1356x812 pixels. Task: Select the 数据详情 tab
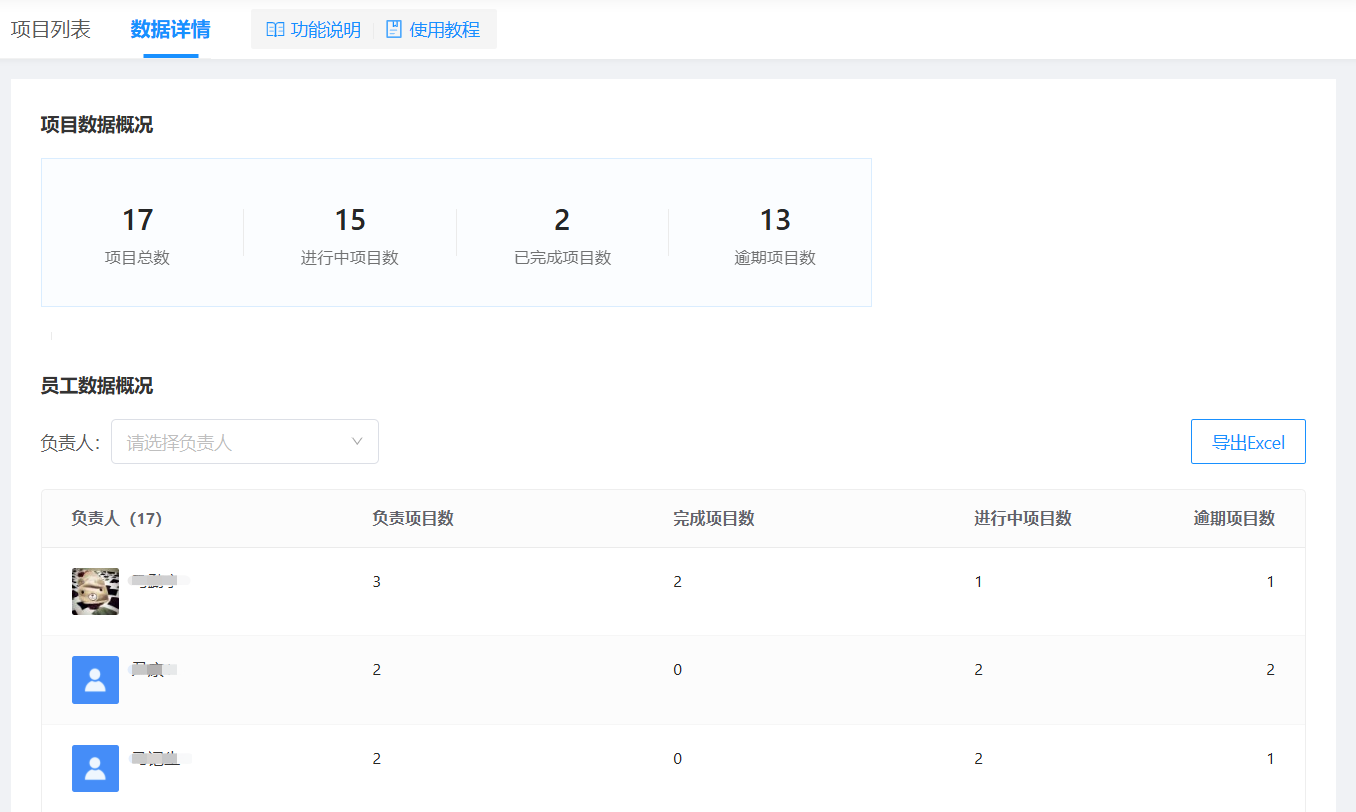pyautogui.click(x=170, y=30)
